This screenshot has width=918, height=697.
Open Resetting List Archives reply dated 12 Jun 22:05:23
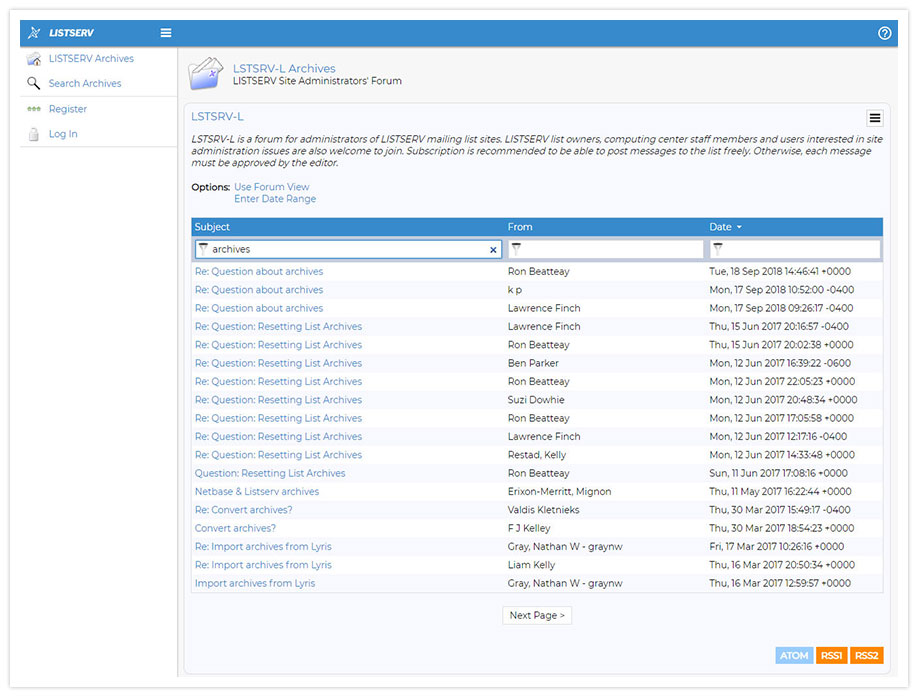(278, 382)
